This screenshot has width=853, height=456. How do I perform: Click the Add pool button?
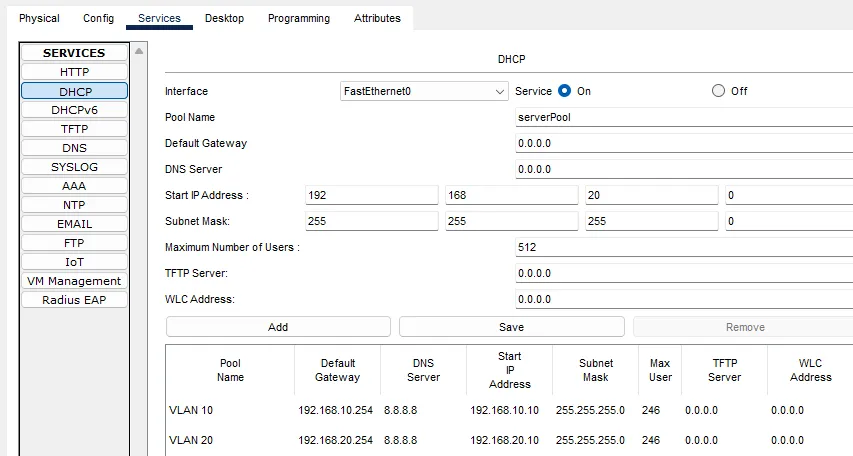(278, 327)
